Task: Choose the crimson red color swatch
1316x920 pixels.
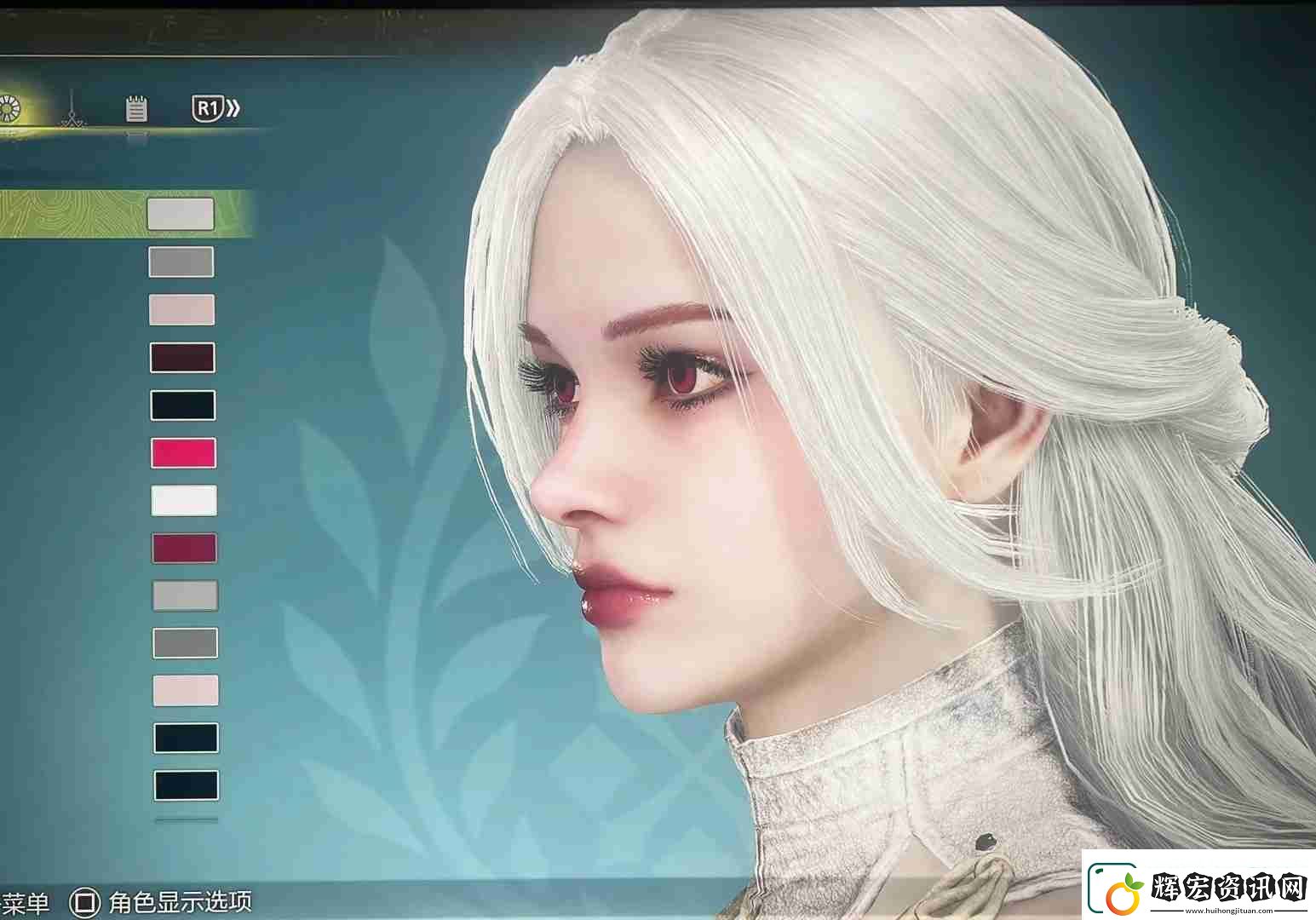Action: [x=185, y=548]
